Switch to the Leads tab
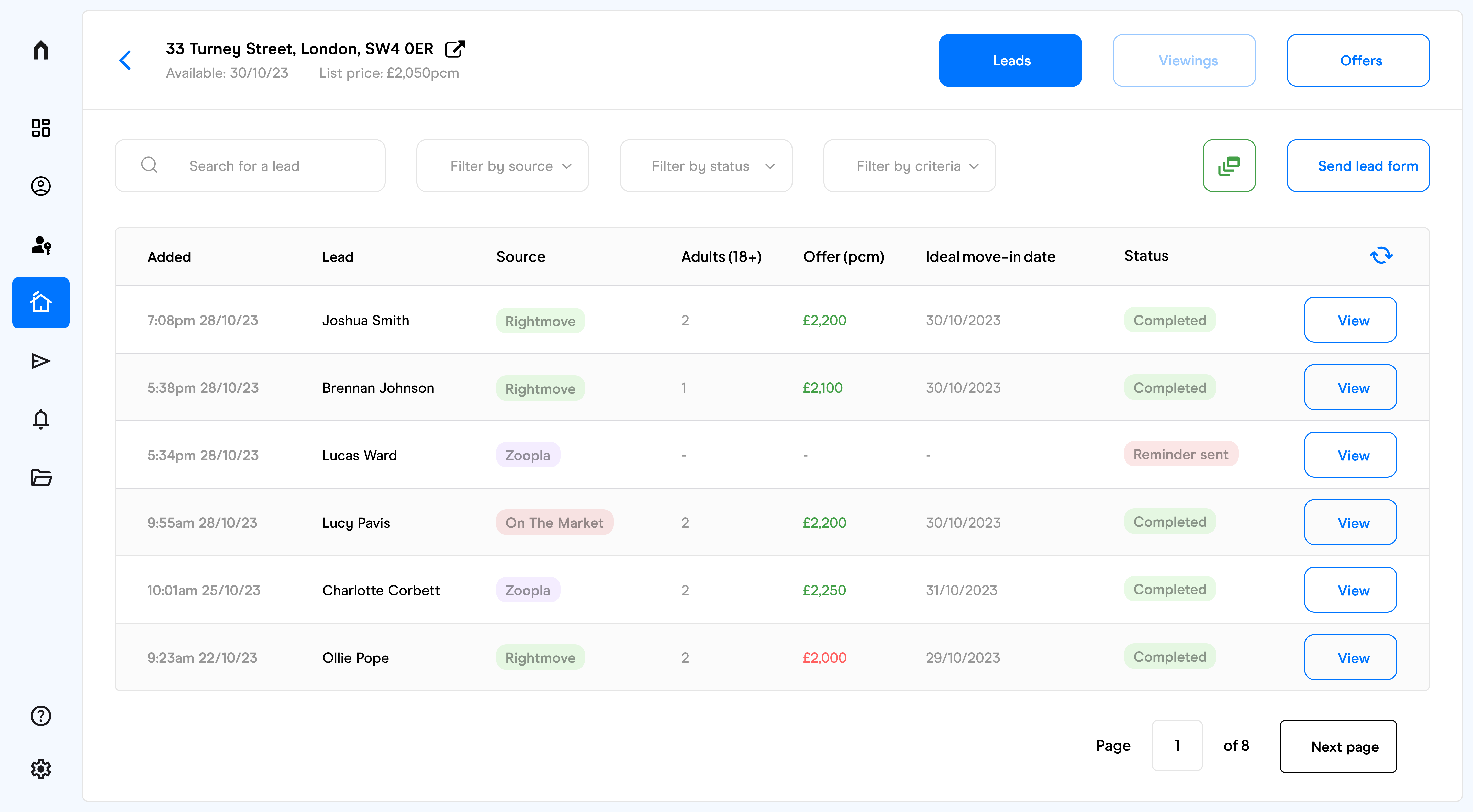Viewport: 1473px width, 812px height. pos(1010,61)
